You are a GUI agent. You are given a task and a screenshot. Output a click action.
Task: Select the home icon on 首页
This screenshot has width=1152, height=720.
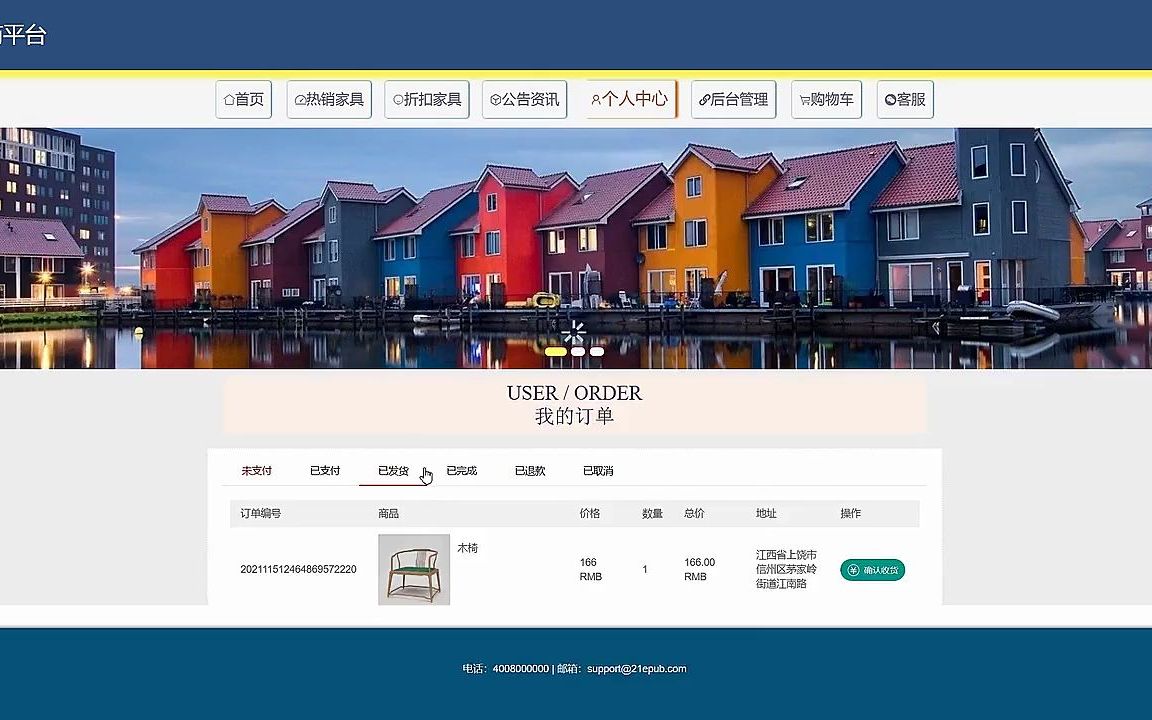coord(227,99)
